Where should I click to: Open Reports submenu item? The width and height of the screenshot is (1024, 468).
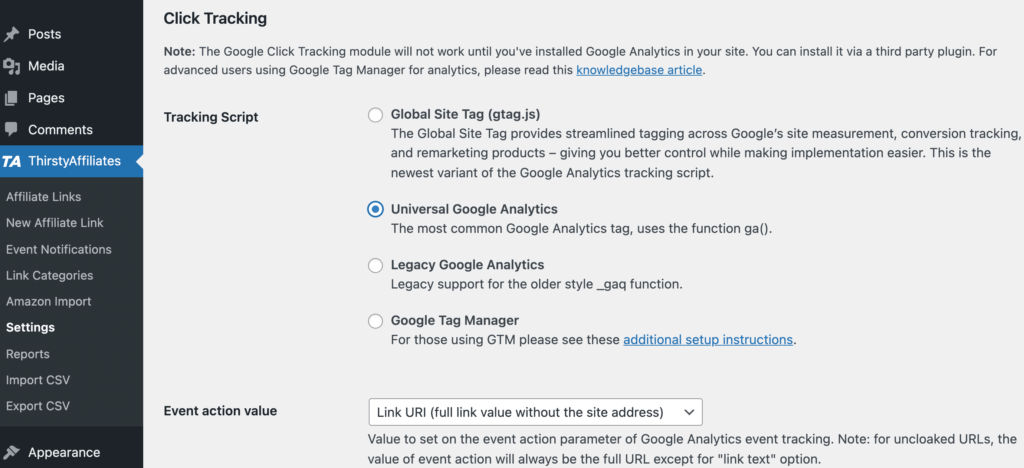(x=27, y=354)
